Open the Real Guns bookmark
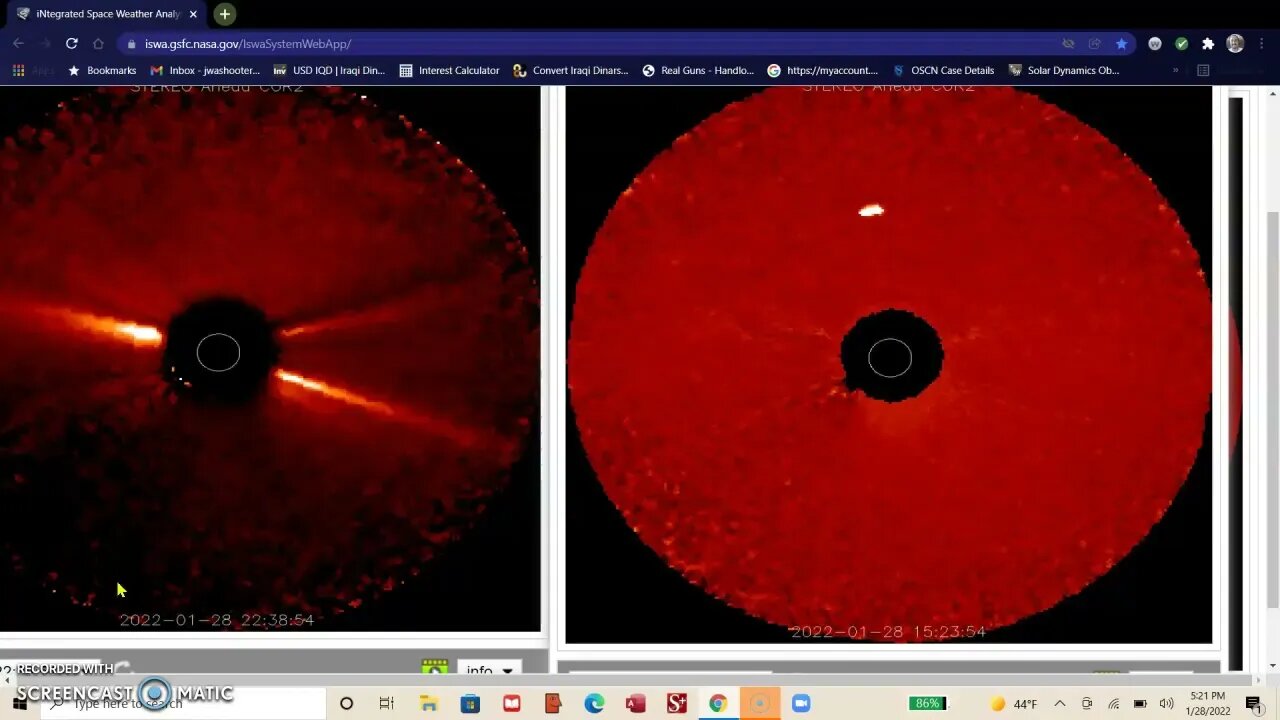The height and width of the screenshot is (720, 1280). [x=698, y=71]
